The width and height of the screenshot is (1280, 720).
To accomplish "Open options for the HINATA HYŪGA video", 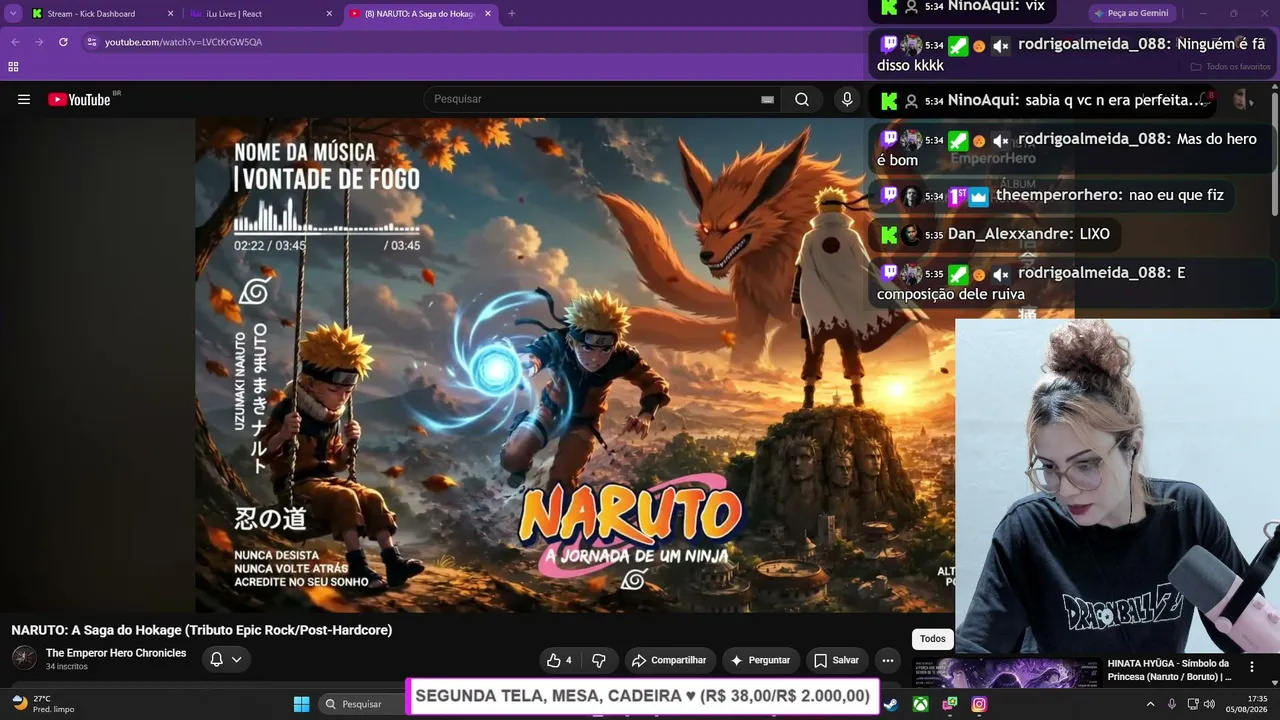I will pos(1251,666).
